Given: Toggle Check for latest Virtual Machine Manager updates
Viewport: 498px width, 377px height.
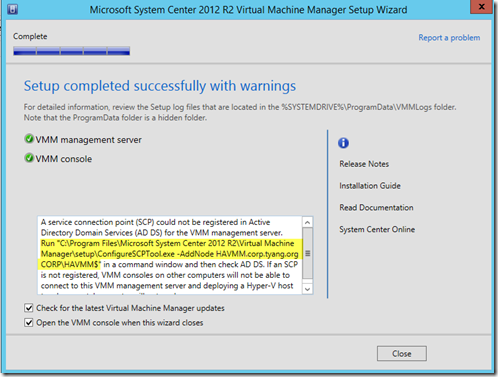Looking at the screenshot, I should click(29, 308).
